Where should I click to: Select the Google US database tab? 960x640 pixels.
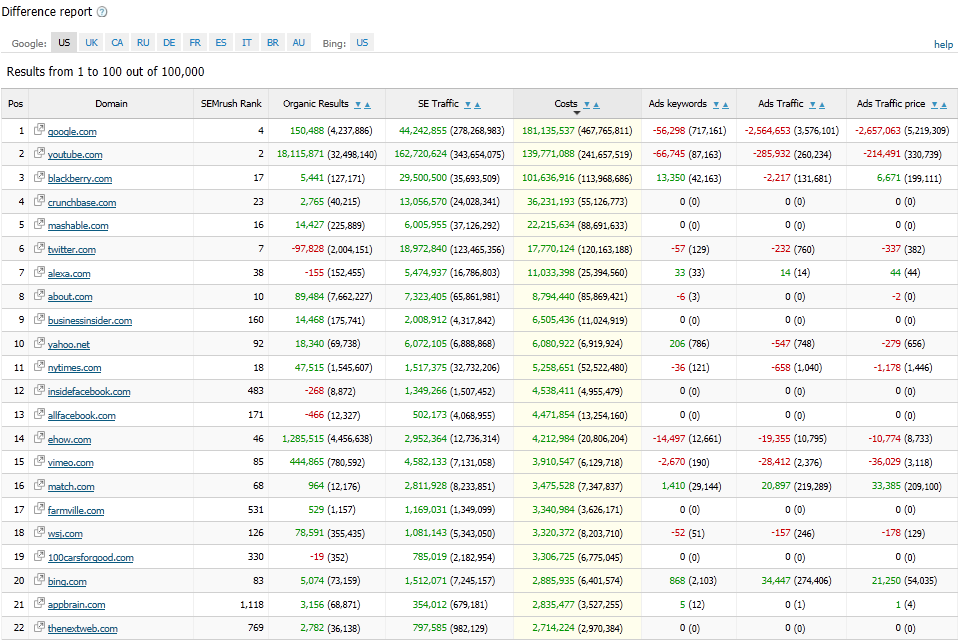64,42
